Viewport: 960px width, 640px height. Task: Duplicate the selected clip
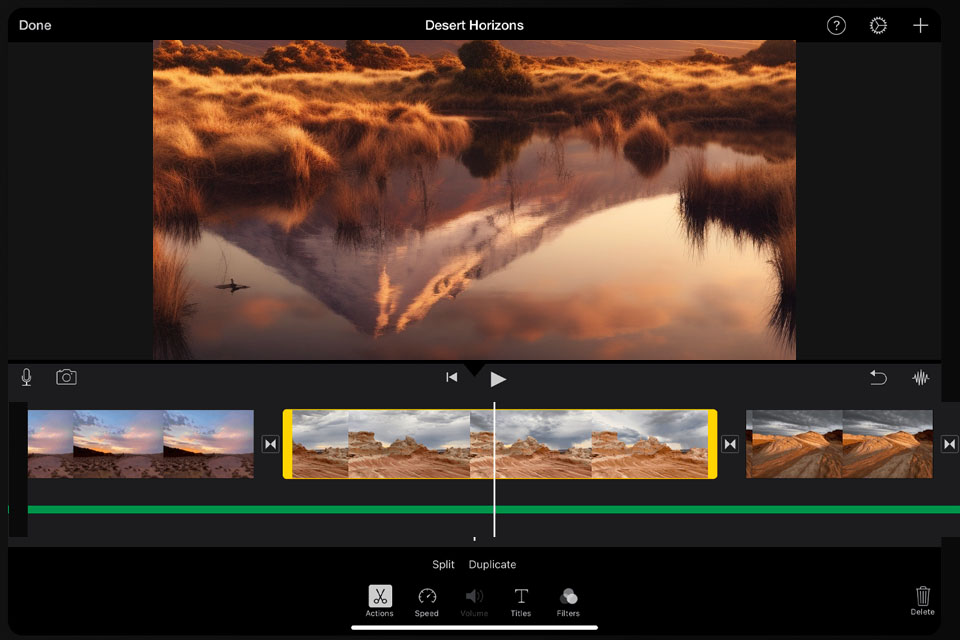492,564
